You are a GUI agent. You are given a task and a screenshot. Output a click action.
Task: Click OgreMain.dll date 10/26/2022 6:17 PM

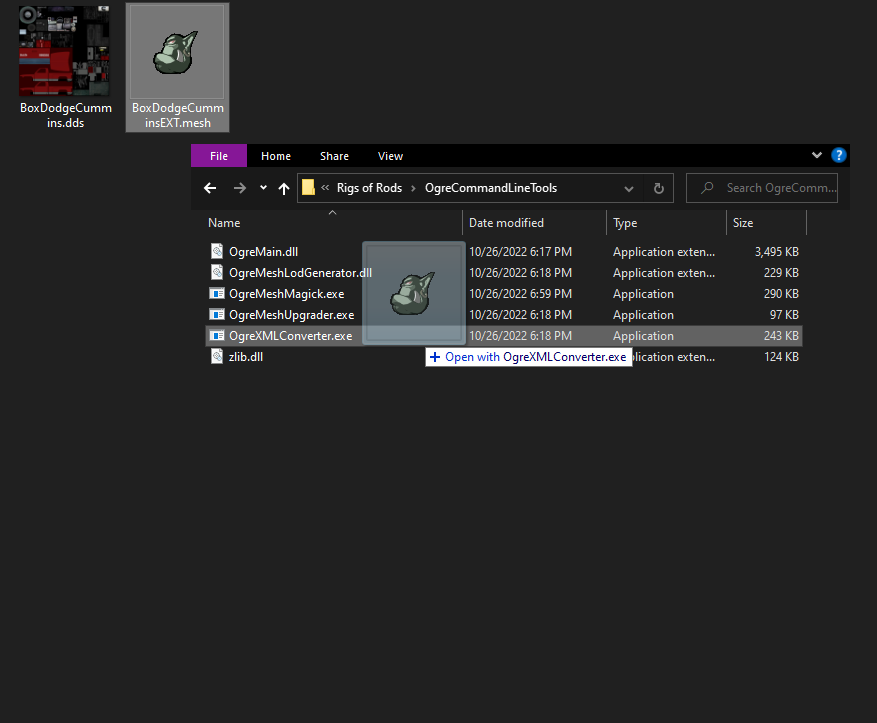(x=520, y=252)
